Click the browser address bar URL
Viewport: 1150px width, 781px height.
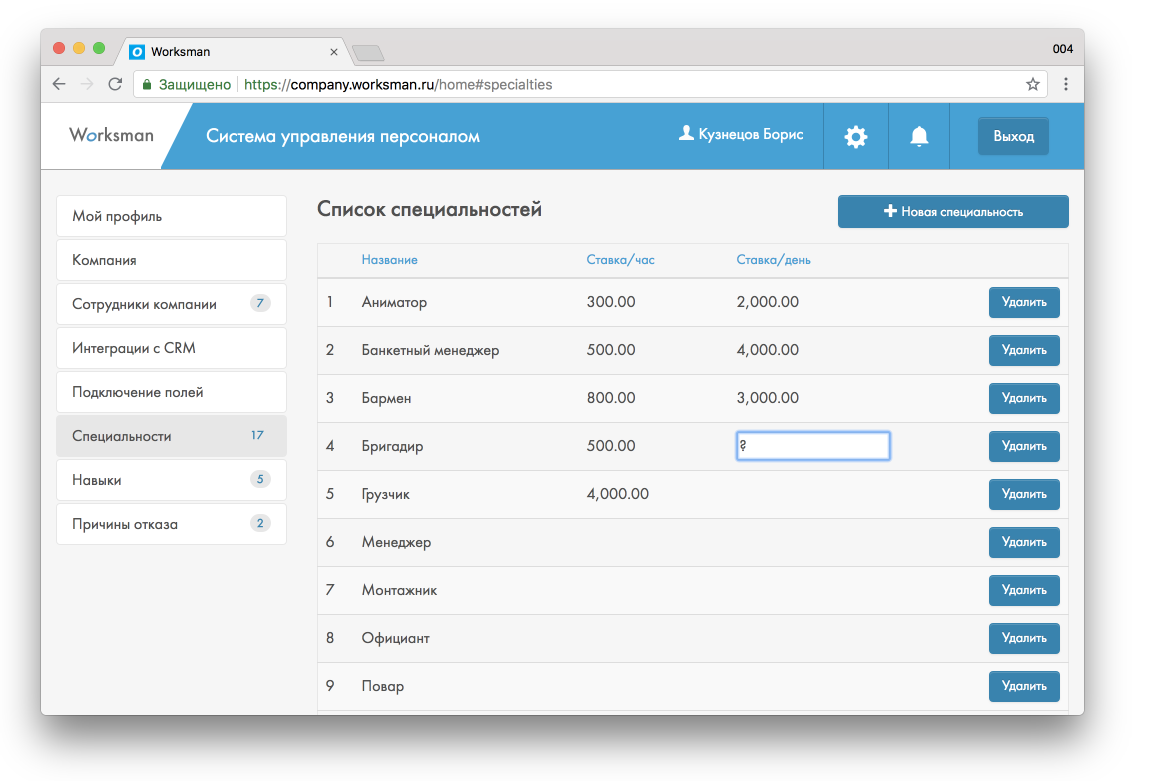click(398, 84)
